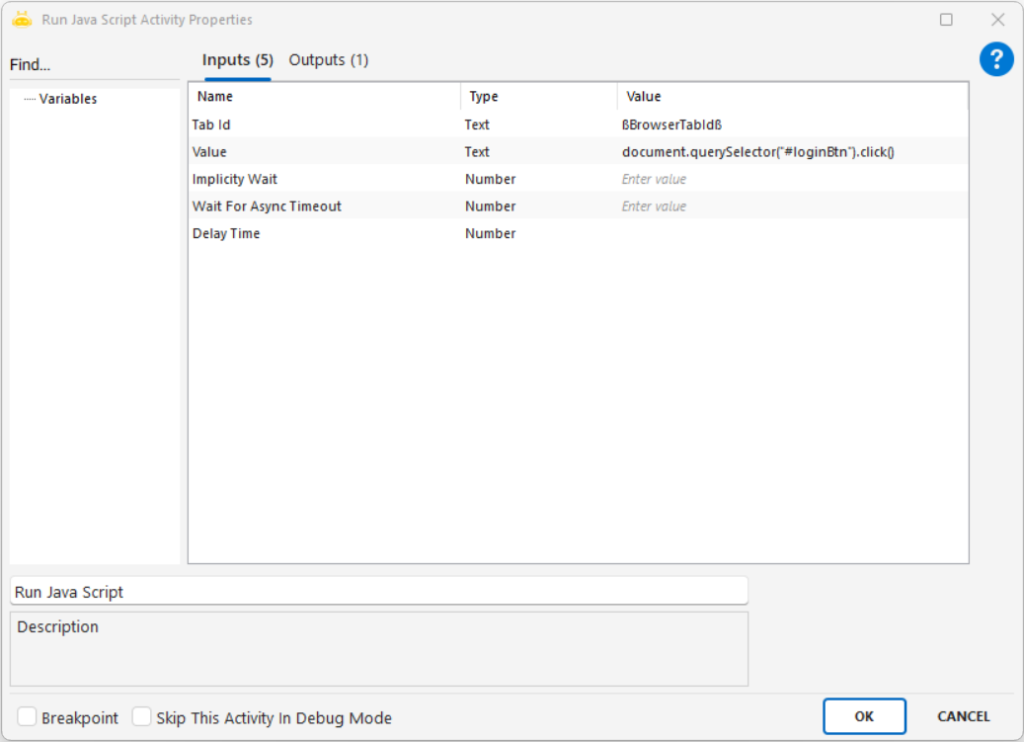Edit the Tab Id value field
Screen dimensions: 1024x742
click(x=790, y=125)
